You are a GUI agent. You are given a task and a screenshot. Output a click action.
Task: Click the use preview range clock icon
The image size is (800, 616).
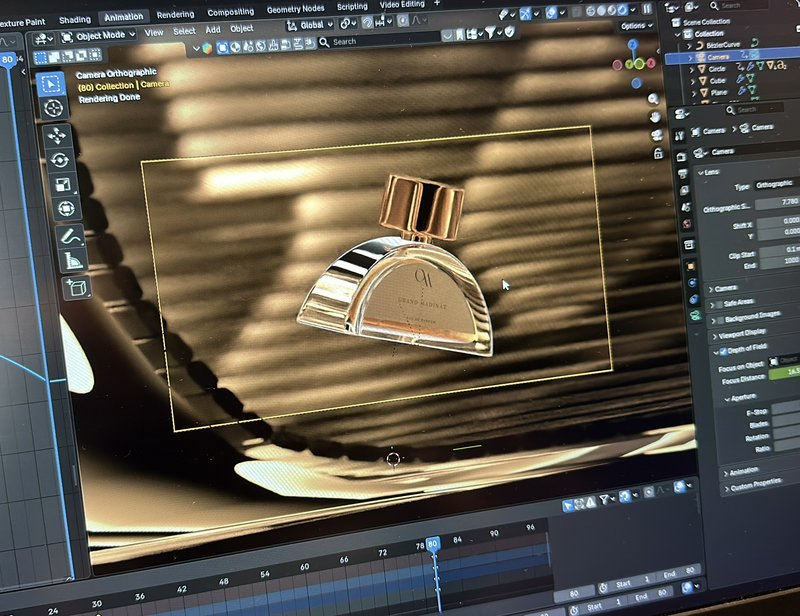[x=603, y=587]
